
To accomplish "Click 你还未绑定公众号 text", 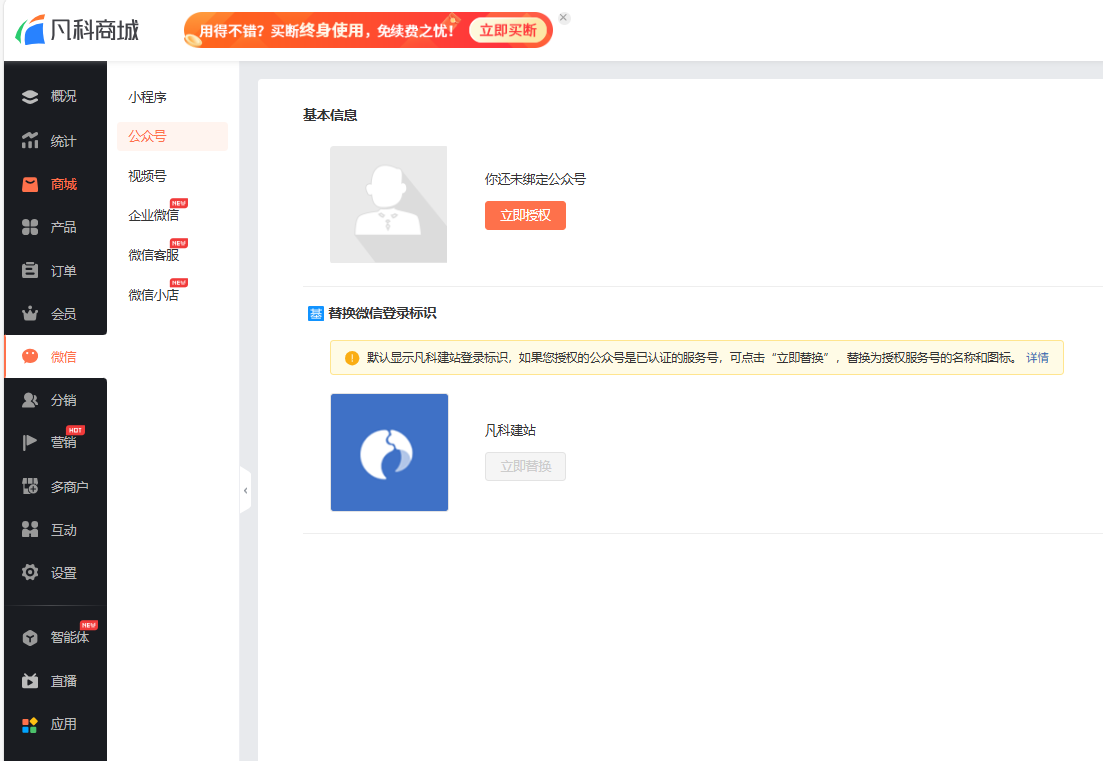I will pos(535,179).
